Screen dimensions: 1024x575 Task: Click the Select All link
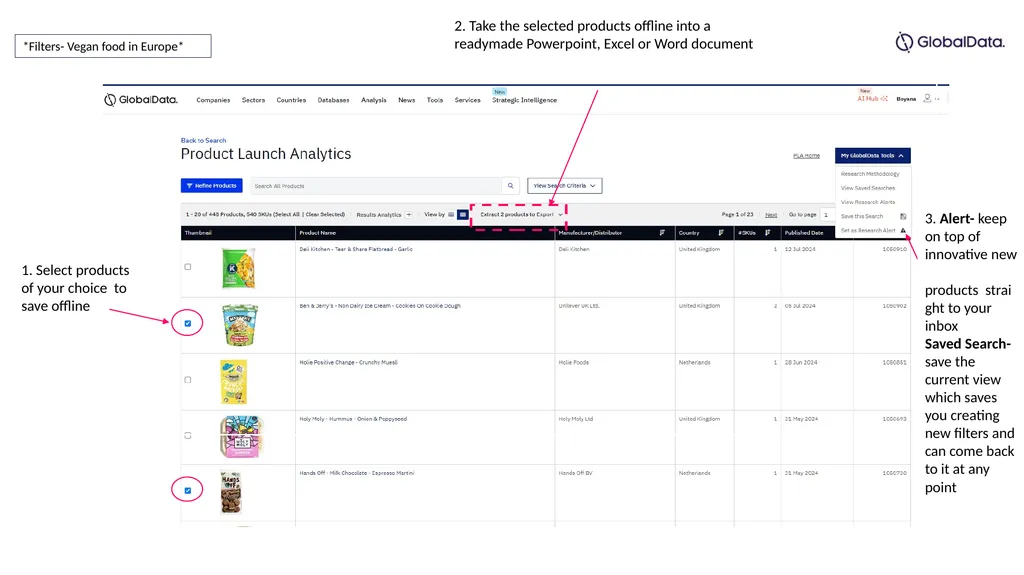(x=287, y=214)
